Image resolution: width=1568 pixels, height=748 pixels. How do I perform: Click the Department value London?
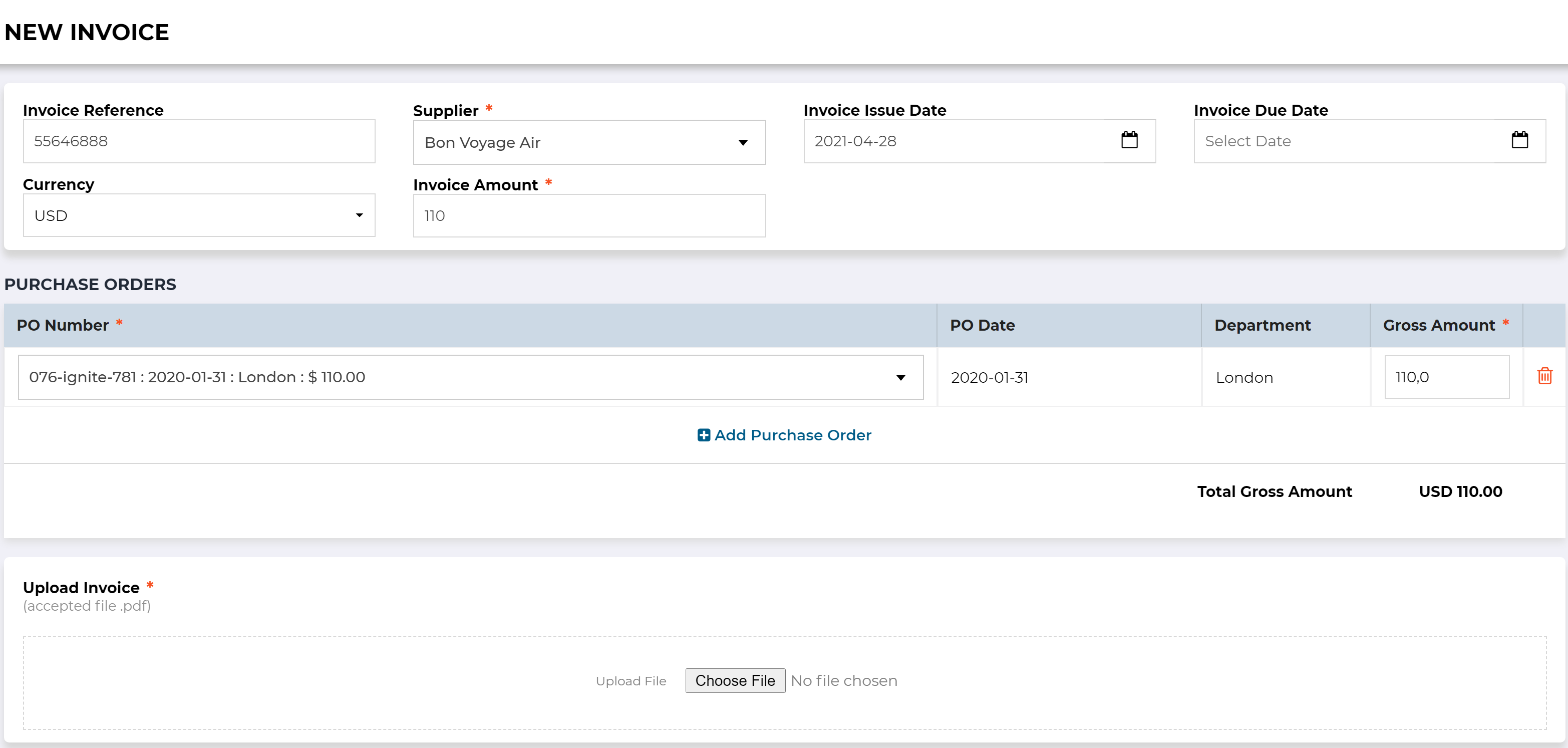pos(1244,378)
